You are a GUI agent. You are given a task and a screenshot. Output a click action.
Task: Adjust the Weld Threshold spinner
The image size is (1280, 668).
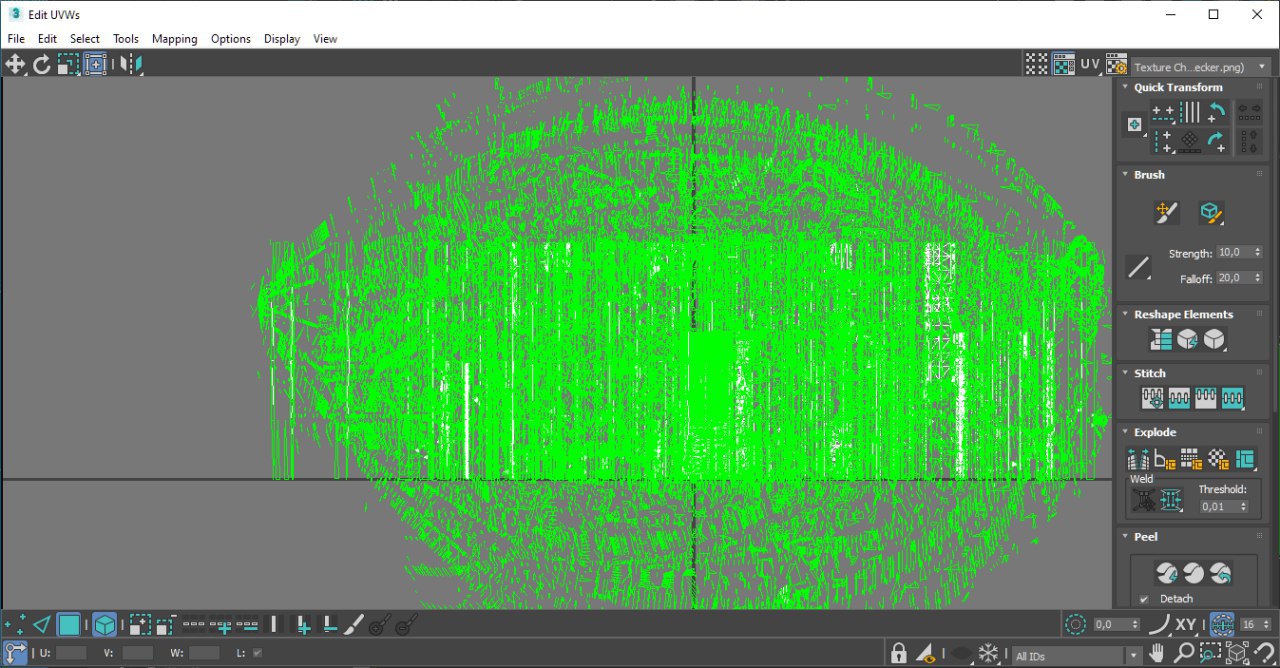[x=1244, y=507]
